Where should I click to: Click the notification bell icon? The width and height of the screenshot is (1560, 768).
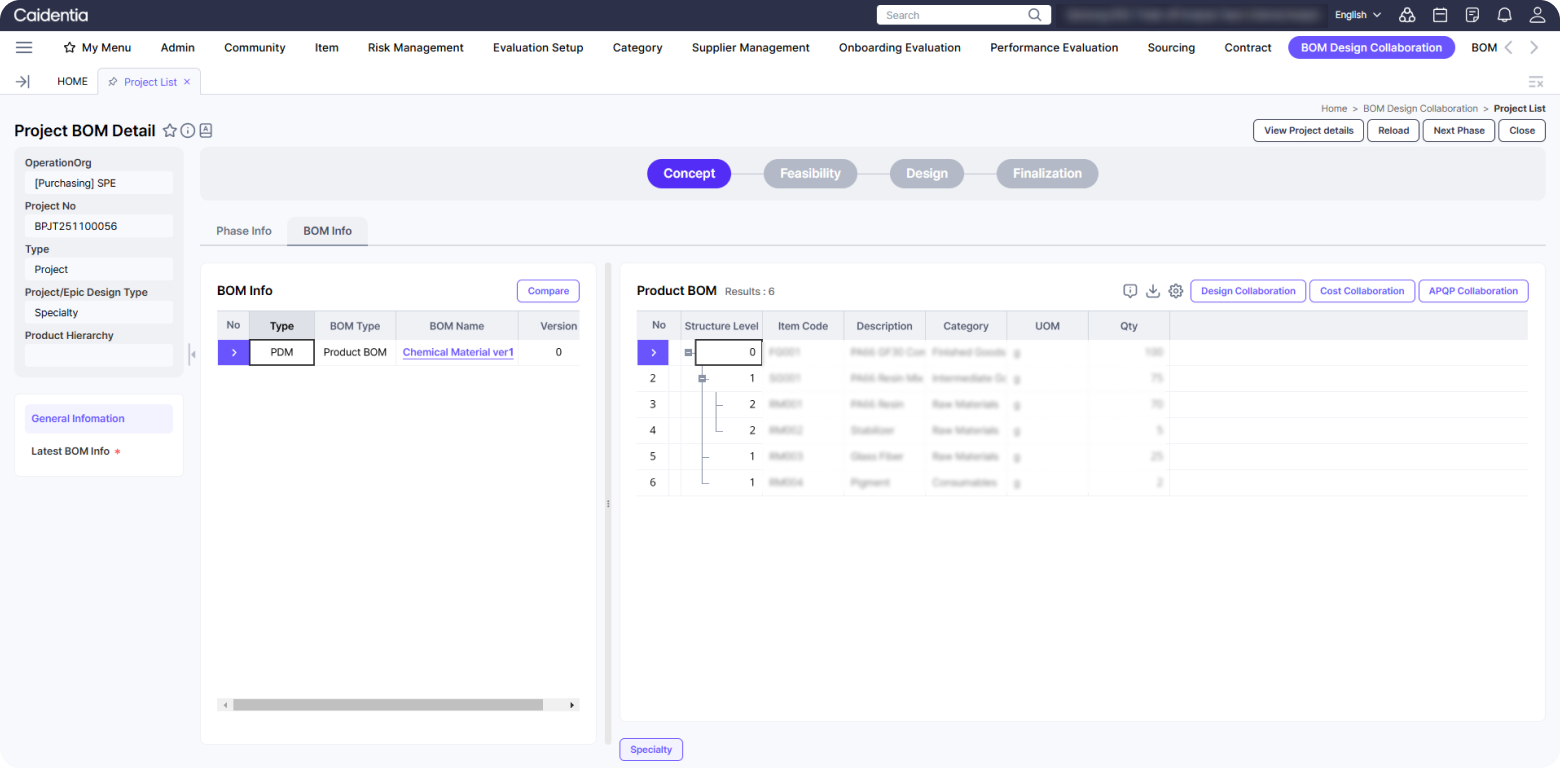pyautogui.click(x=1504, y=15)
